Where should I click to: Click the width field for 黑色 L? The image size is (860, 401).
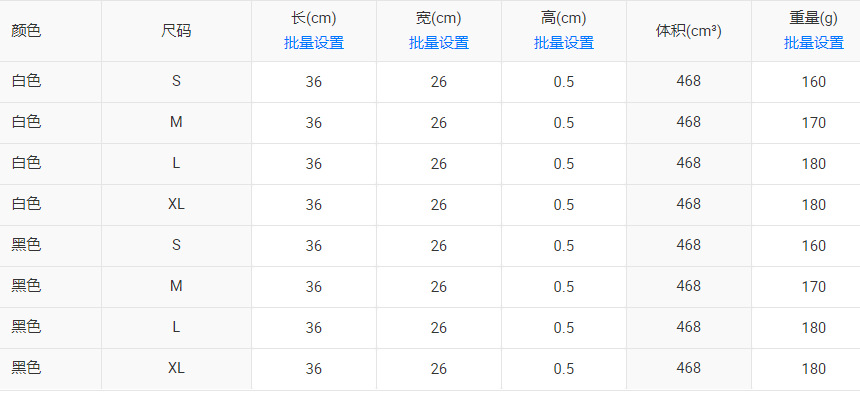point(439,328)
